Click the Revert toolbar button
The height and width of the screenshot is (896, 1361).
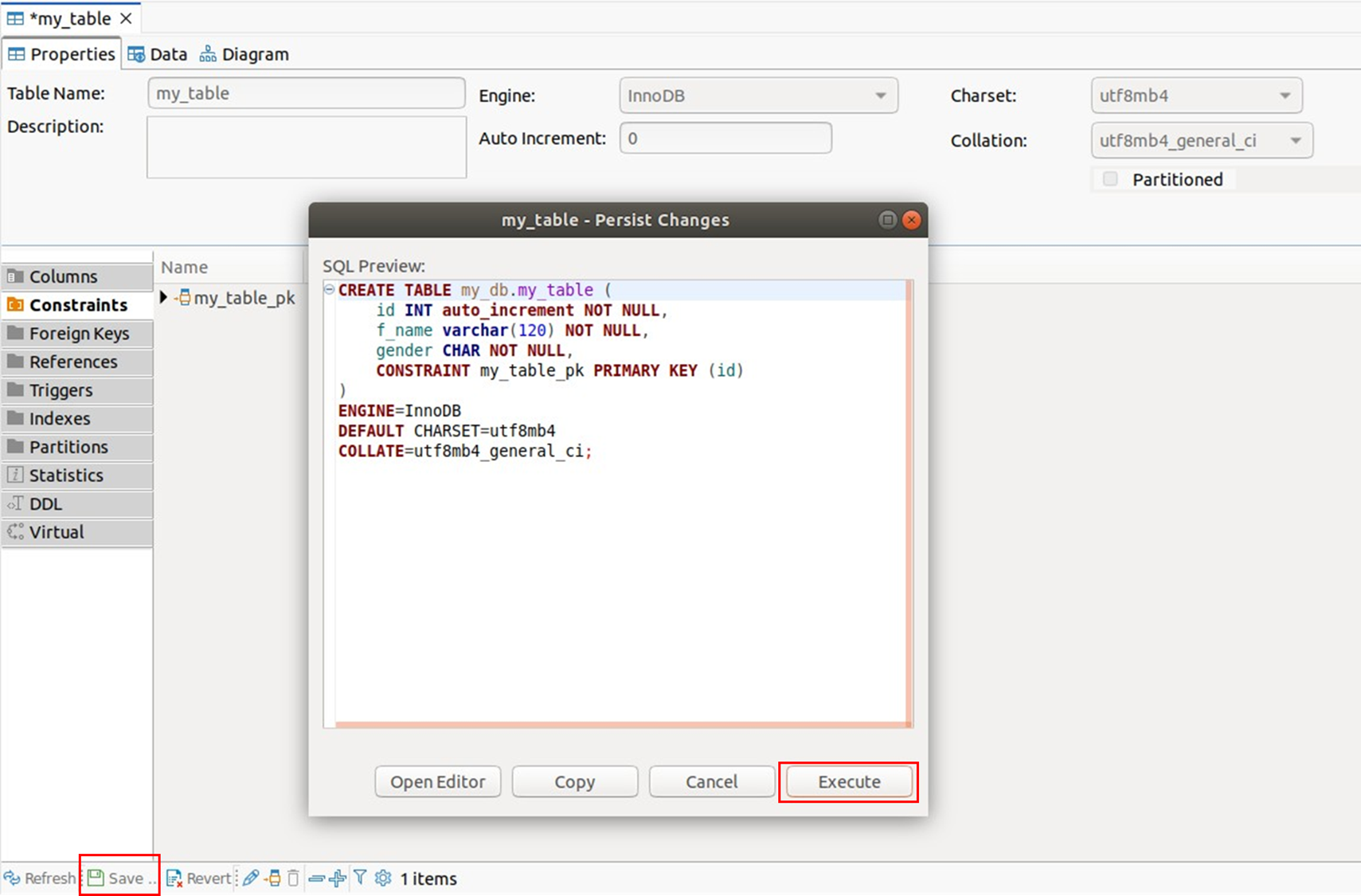point(199,878)
